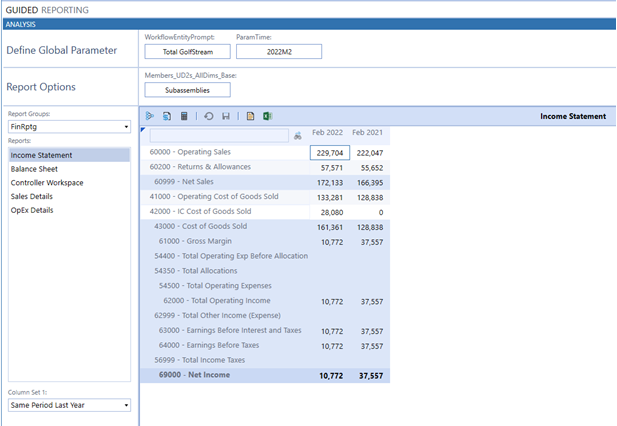This screenshot has width=617, height=426.
Task: Click the ANALYSIS tab header
Action: [x=20, y=24]
